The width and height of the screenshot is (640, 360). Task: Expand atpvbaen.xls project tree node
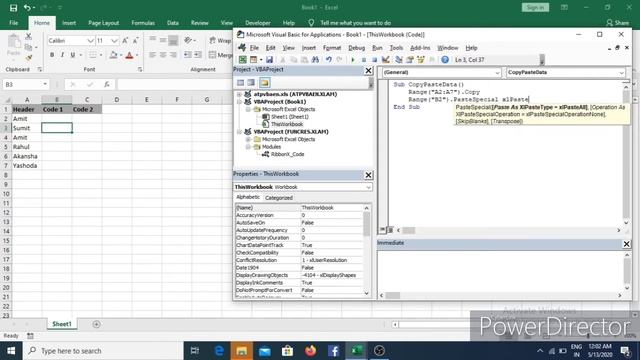coord(240,94)
